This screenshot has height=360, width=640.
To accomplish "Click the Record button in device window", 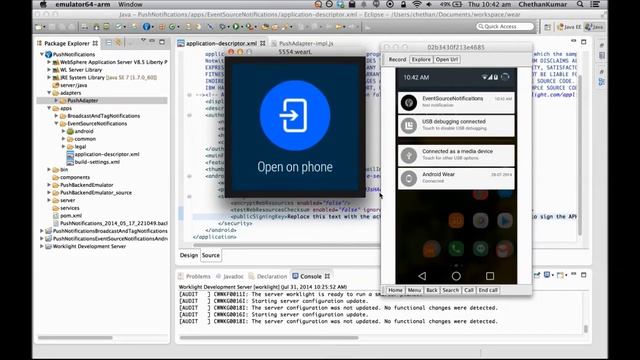I will (397, 60).
